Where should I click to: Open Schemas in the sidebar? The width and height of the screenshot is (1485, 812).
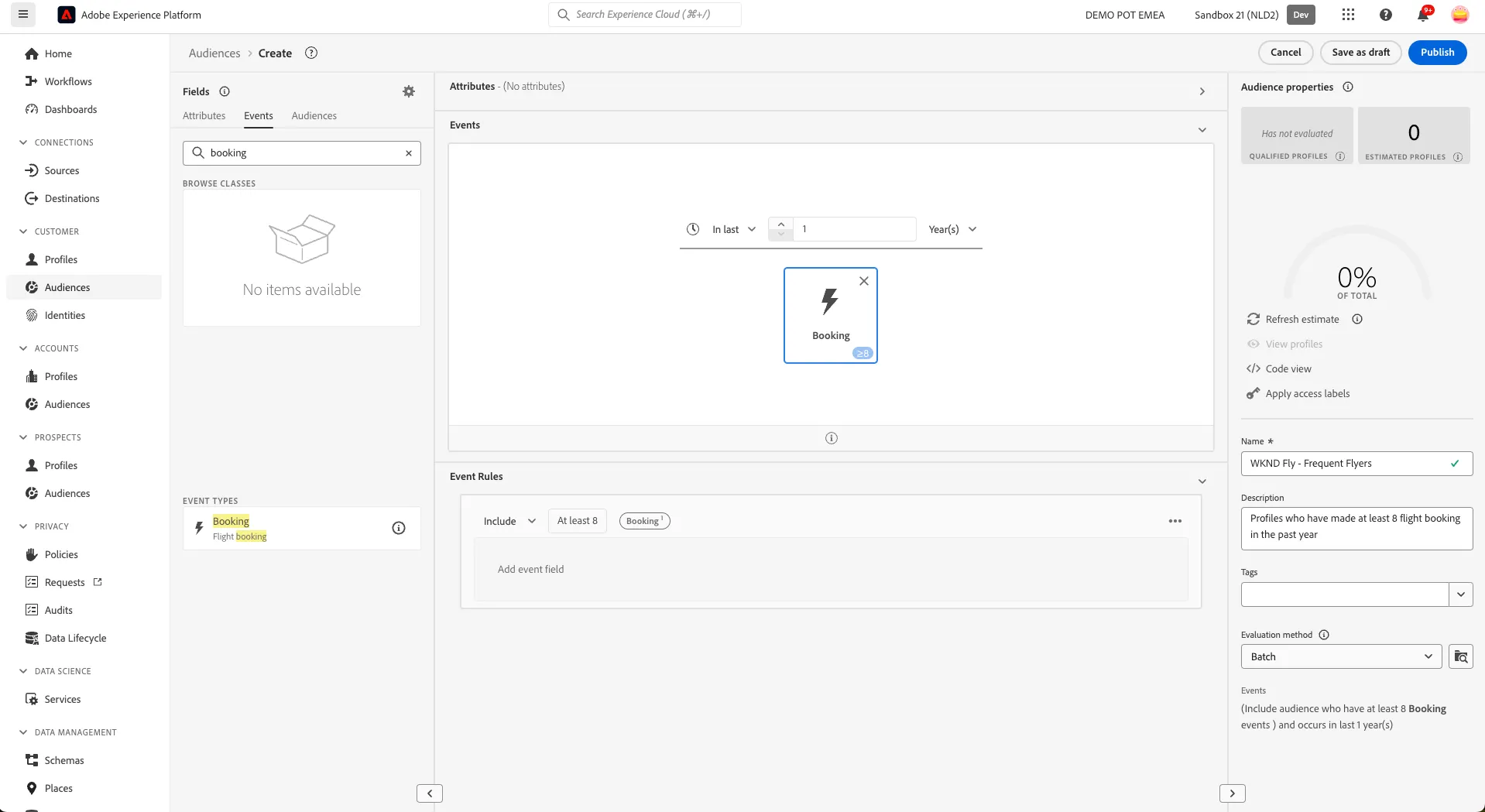pos(64,760)
